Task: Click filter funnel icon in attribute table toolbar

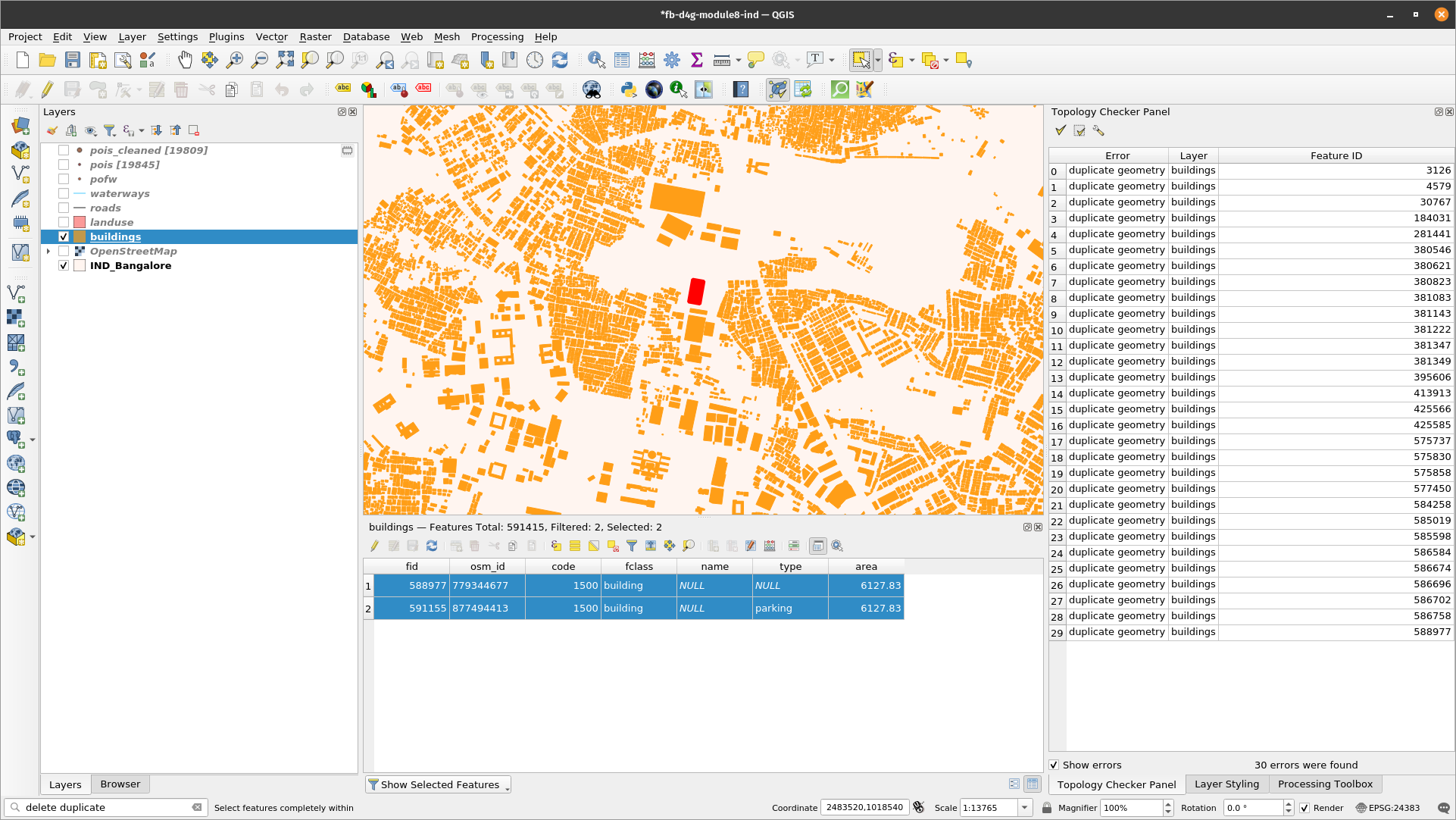Action: pos(632,546)
